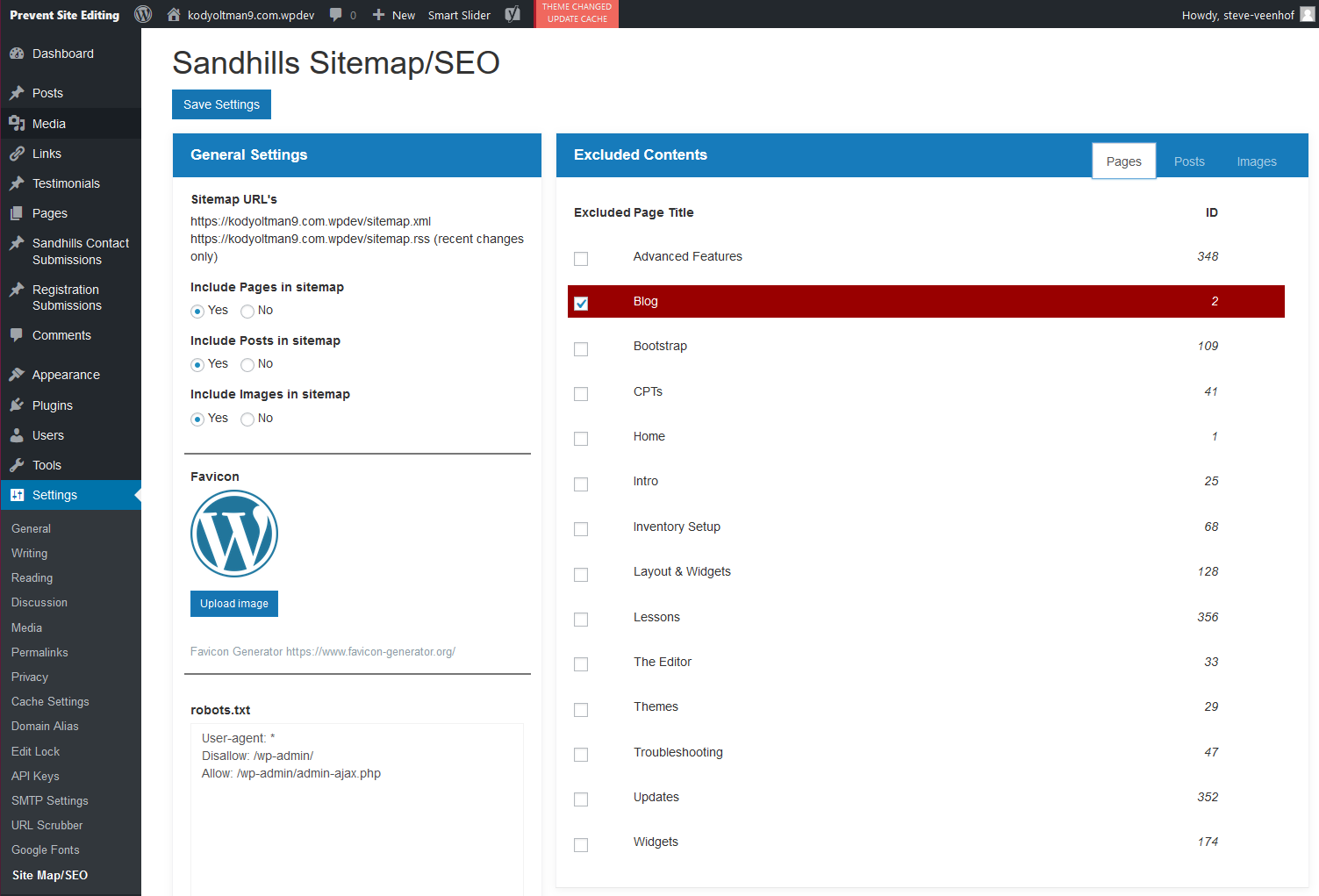The image size is (1319, 896).
Task: Open Google Fonts submenu item
Action: (x=46, y=849)
